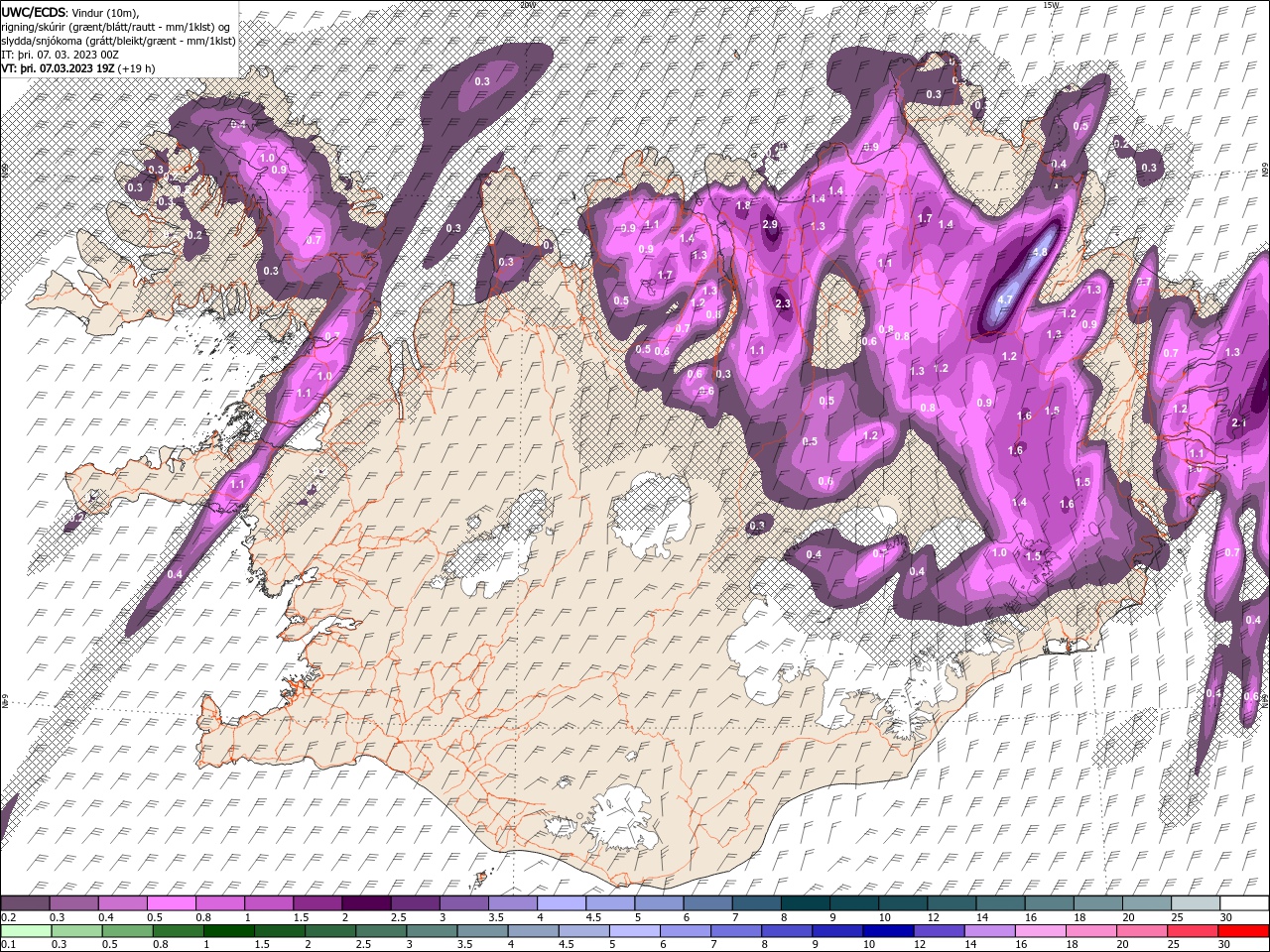Click the red swatch ending the rain legend
Viewport: 1270px width, 952px height.
[x=1242, y=931]
